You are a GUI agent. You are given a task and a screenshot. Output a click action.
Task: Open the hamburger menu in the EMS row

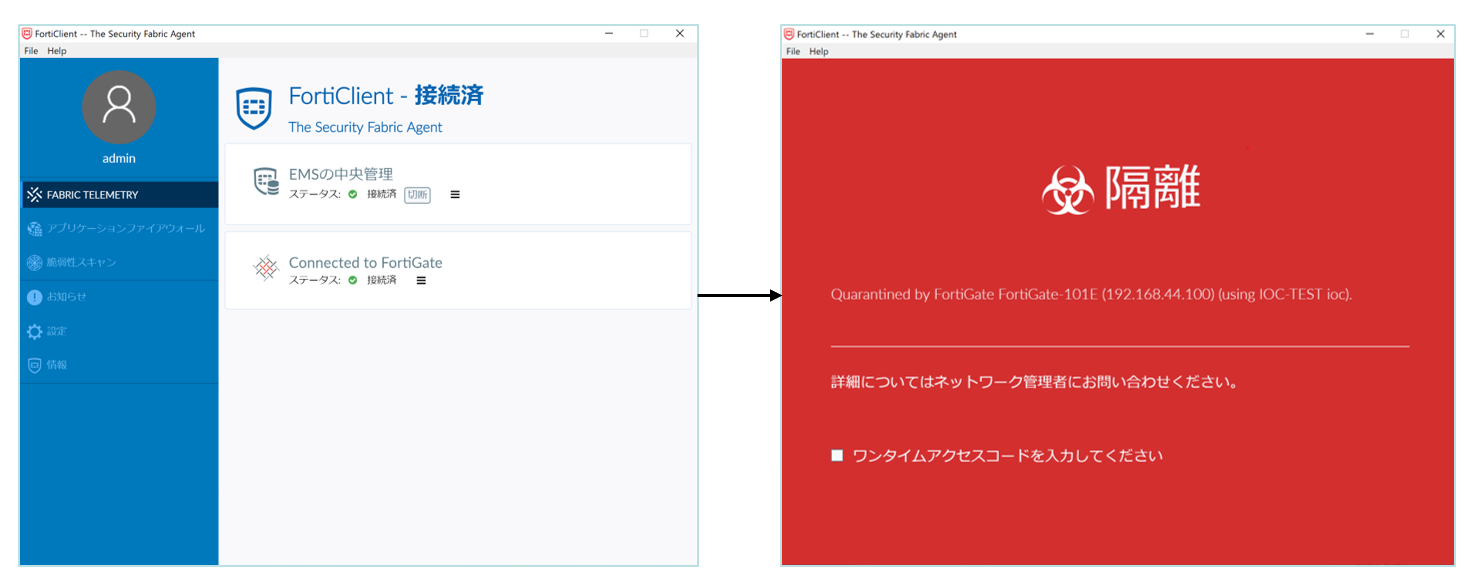[455, 195]
